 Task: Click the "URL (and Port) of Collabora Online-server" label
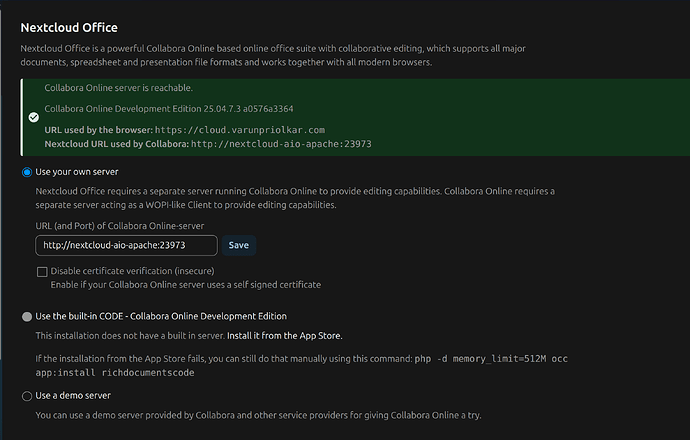(x=118, y=226)
